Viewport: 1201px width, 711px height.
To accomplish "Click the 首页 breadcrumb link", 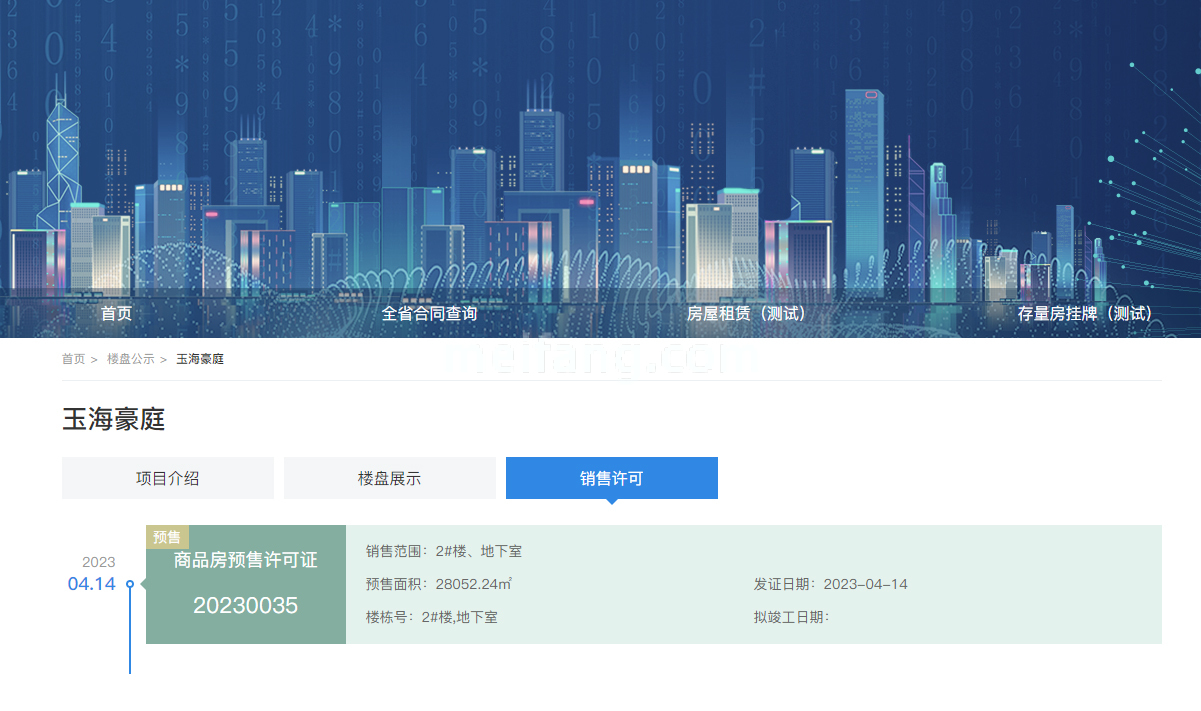I will coord(73,359).
